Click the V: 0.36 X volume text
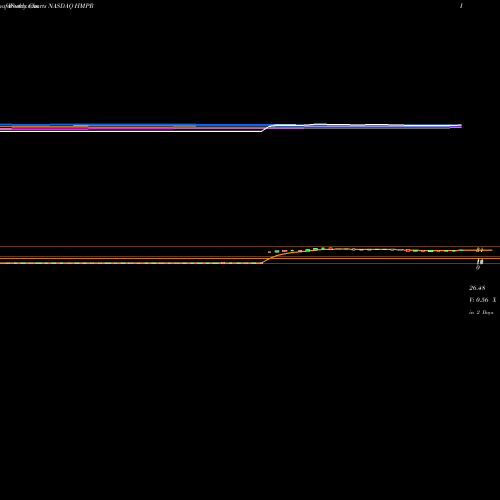 [483, 300]
